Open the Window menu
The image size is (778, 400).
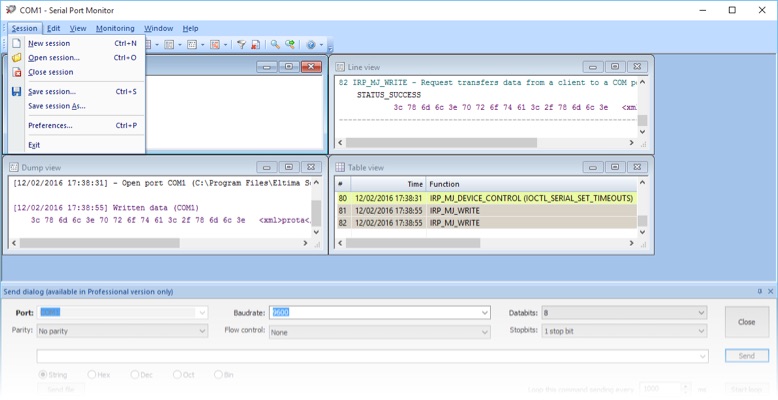(158, 28)
